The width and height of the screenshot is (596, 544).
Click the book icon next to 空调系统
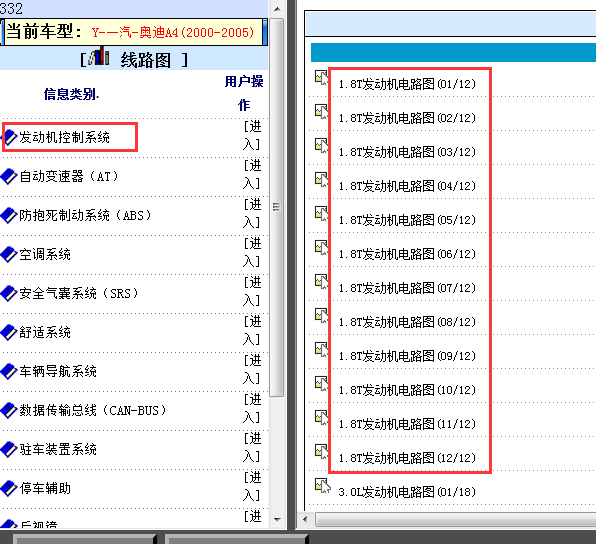[9, 254]
